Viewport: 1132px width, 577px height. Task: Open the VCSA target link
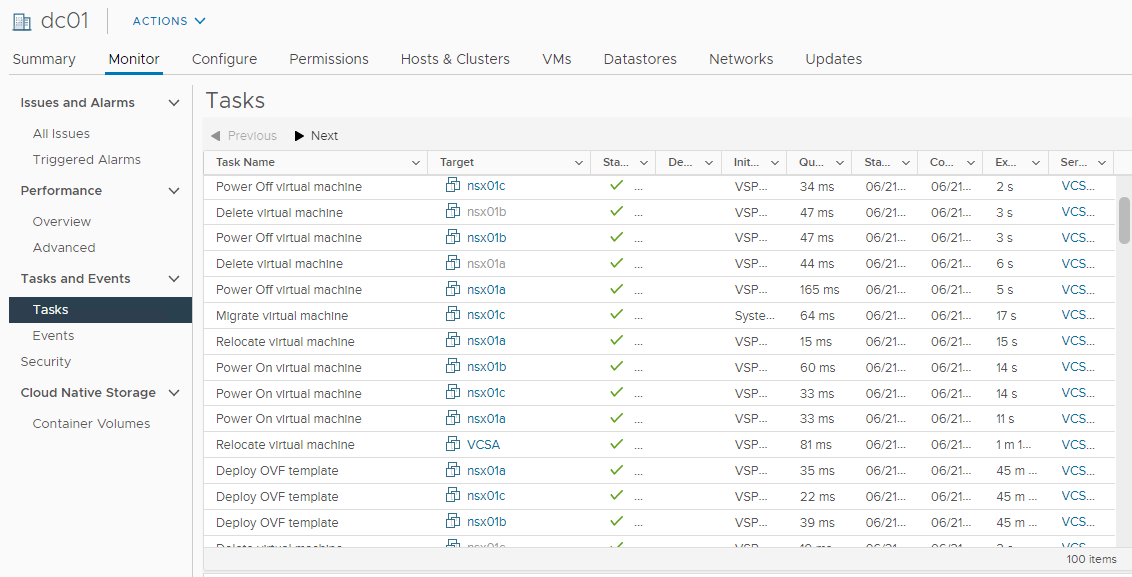click(x=483, y=445)
